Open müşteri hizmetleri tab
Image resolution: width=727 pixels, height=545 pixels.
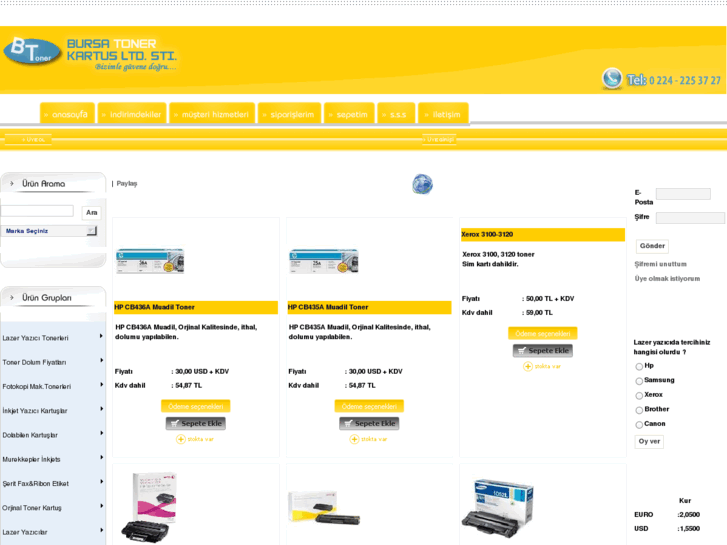[212, 113]
